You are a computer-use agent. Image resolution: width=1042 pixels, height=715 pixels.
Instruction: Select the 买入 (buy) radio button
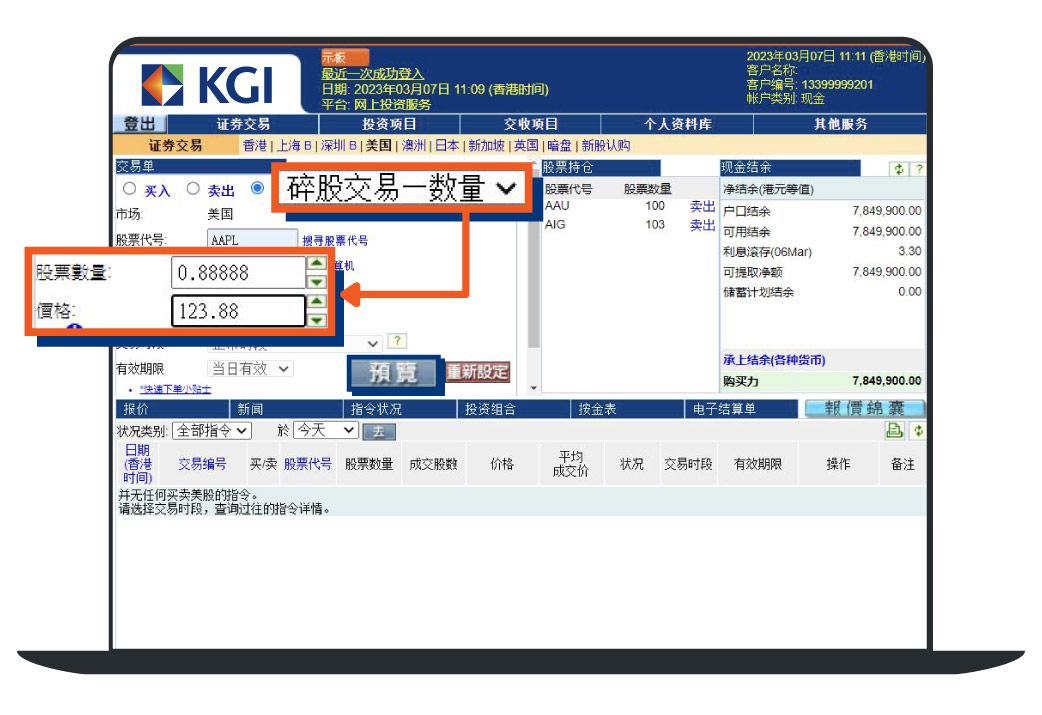(129, 189)
